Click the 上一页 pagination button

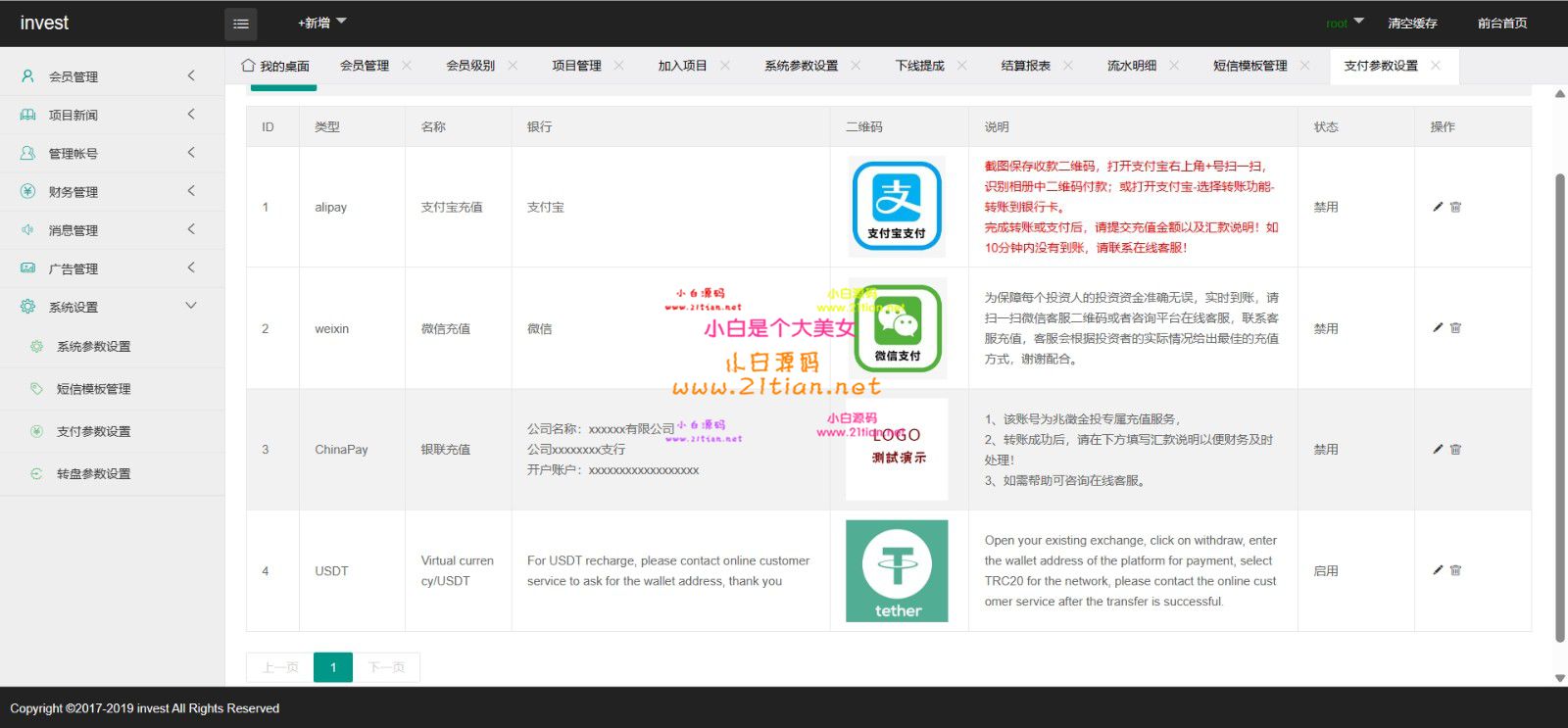click(280, 667)
